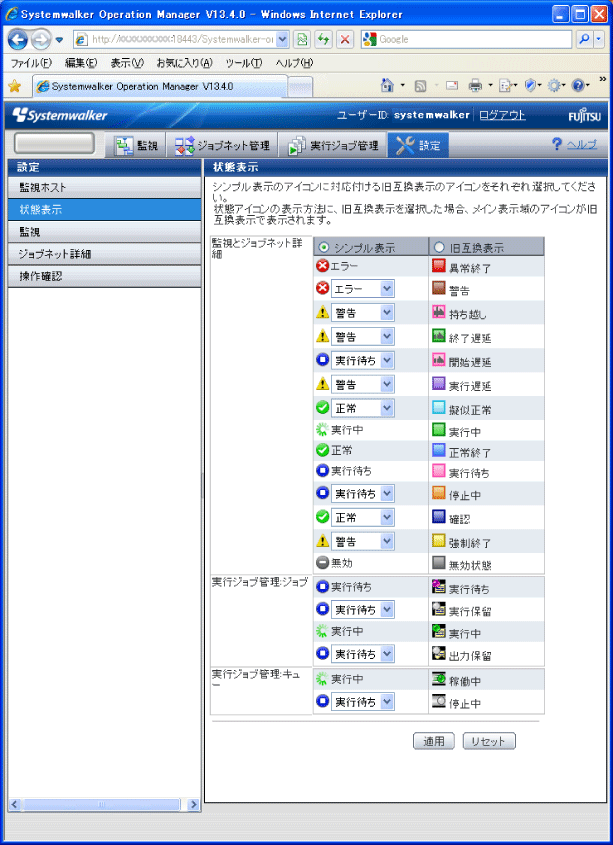Select the シンプル表示 radio button
This screenshot has height=845, width=613.
click(x=323, y=247)
